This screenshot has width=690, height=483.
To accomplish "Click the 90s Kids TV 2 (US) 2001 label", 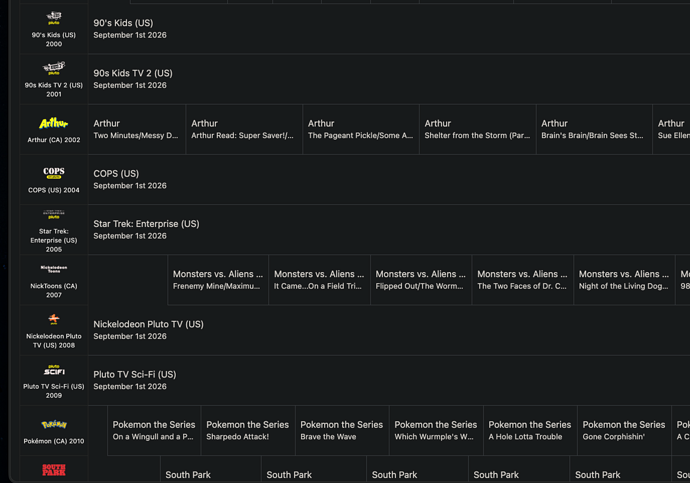I will pyautogui.click(x=54, y=89).
